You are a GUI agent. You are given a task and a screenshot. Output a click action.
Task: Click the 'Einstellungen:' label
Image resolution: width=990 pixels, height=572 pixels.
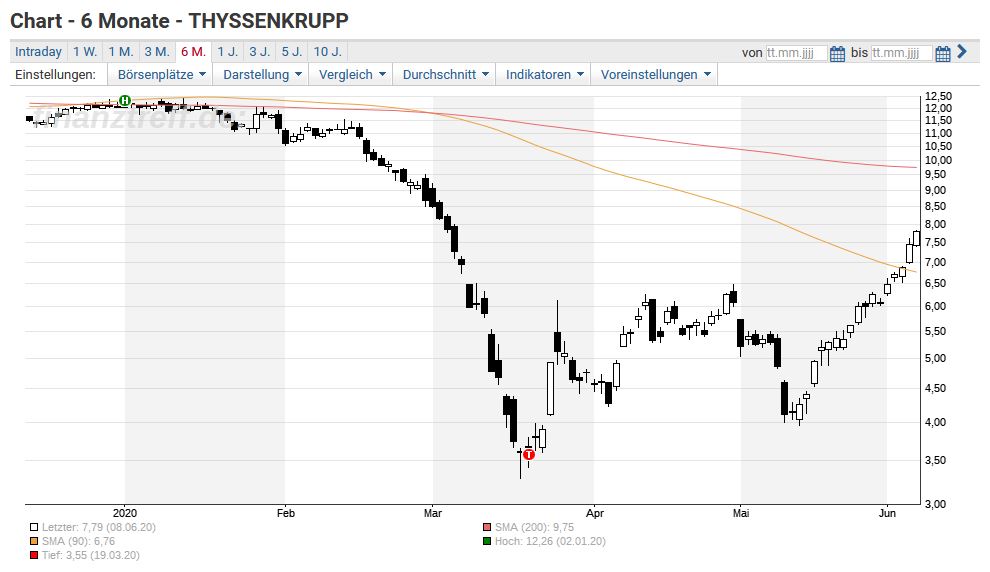[x=56, y=74]
